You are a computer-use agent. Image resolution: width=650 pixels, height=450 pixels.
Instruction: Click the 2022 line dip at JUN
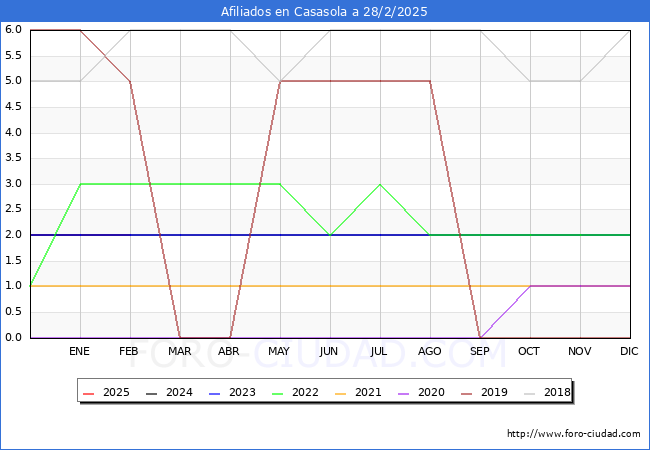[x=330, y=235]
